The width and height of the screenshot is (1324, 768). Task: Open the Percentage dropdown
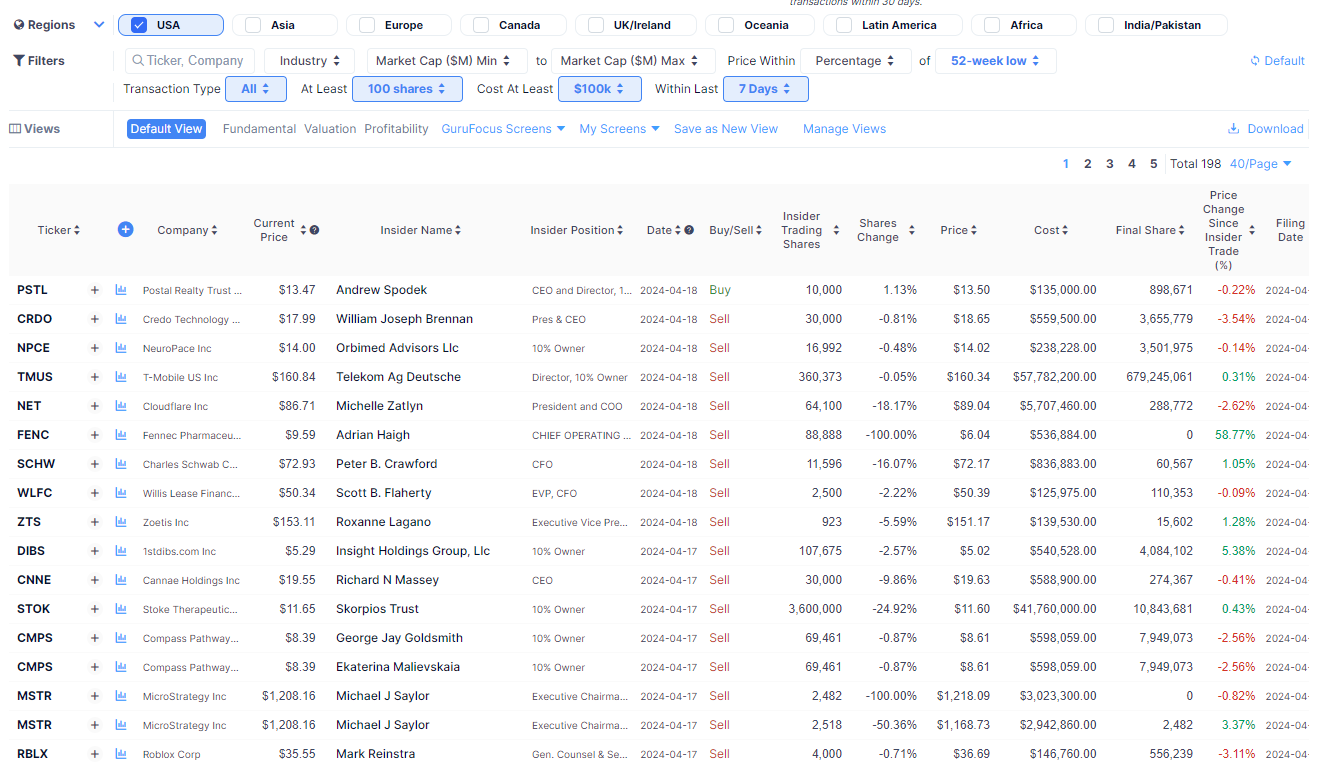(x=855, y=61)
